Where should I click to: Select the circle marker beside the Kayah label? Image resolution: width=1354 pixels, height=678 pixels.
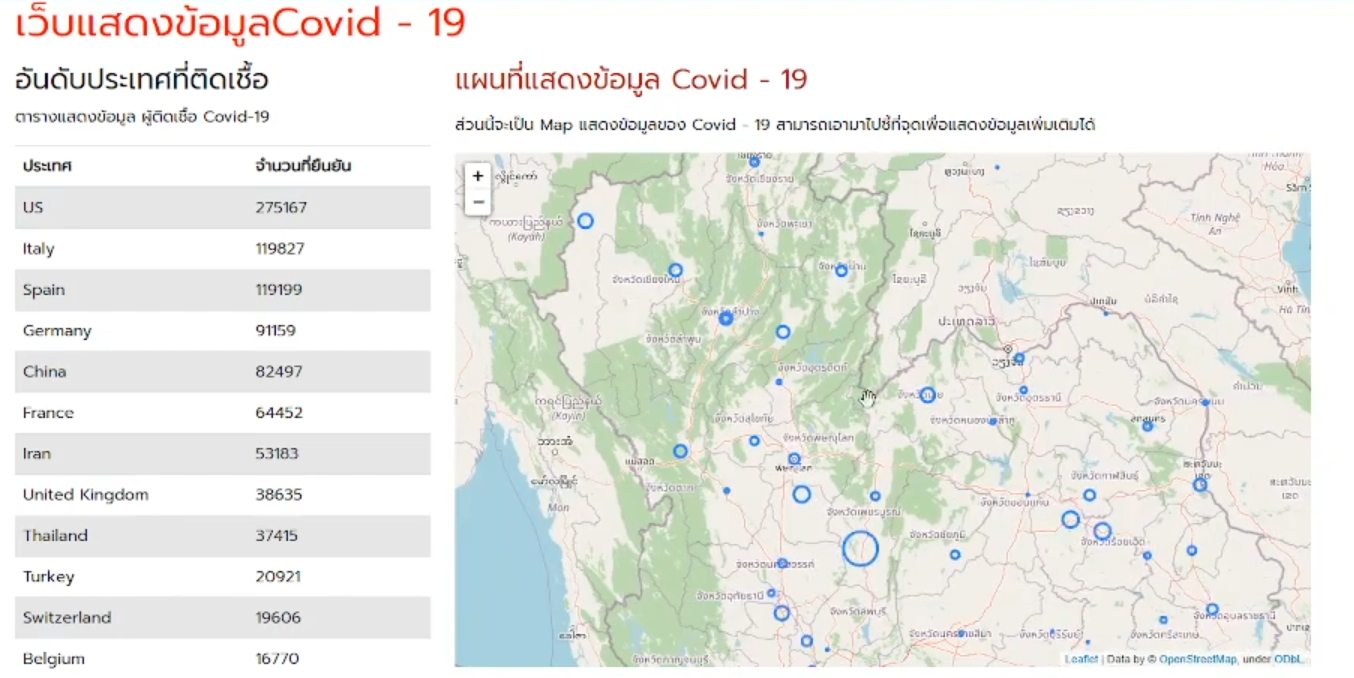[585, 221]
